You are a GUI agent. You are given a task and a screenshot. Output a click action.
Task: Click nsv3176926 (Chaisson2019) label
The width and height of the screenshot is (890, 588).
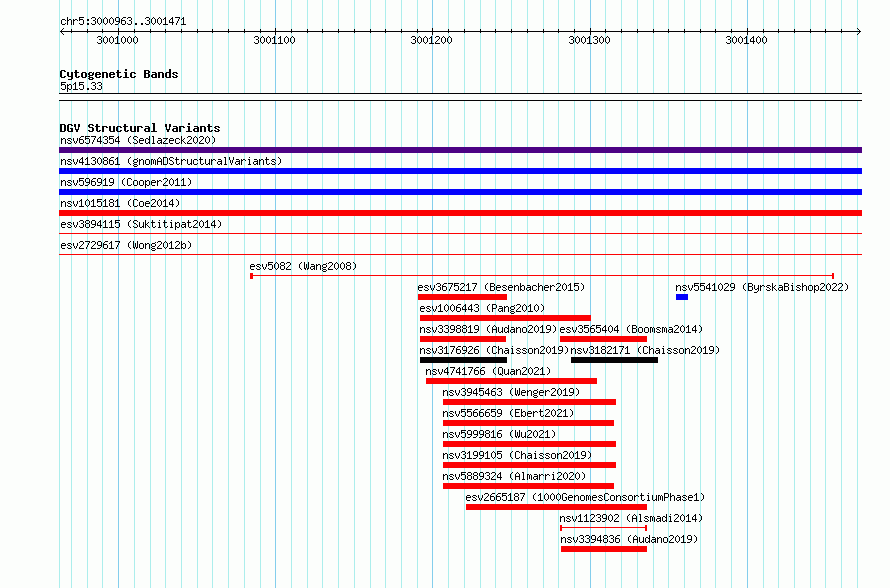(494, 350)
